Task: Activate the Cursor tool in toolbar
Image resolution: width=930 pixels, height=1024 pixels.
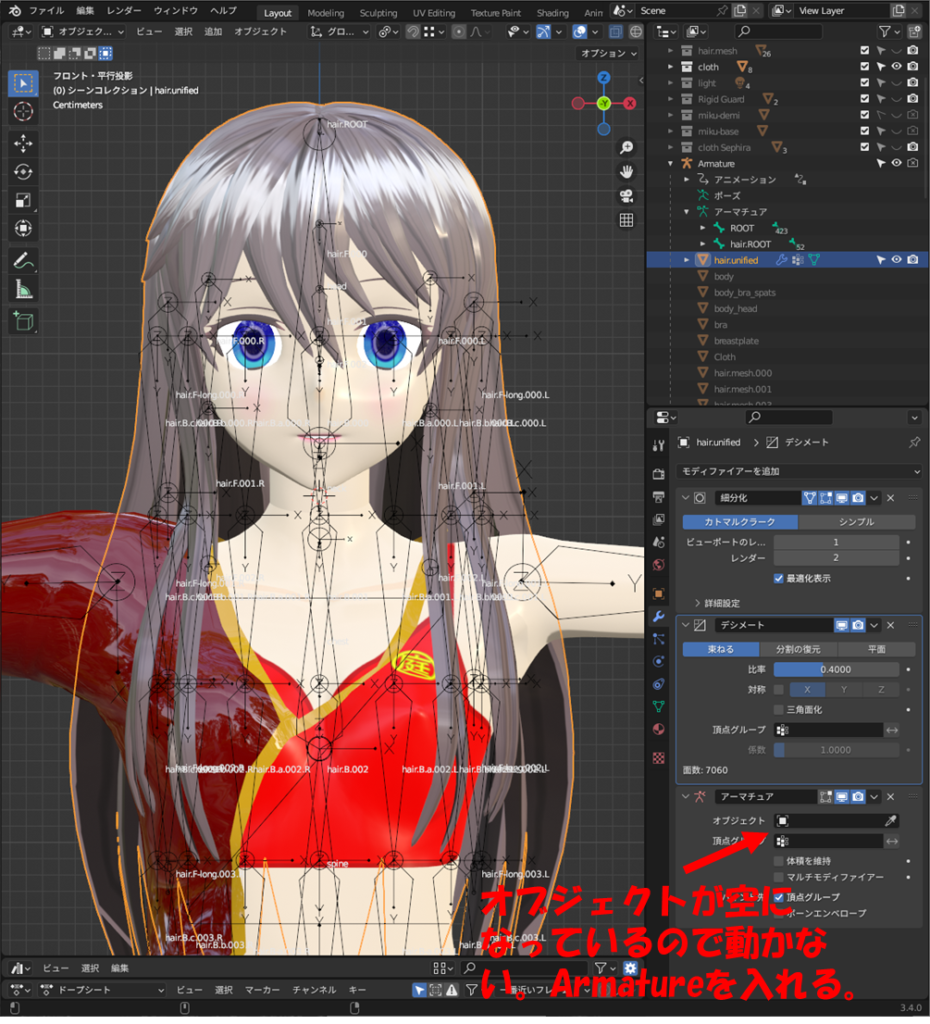Action: (24, 112)
